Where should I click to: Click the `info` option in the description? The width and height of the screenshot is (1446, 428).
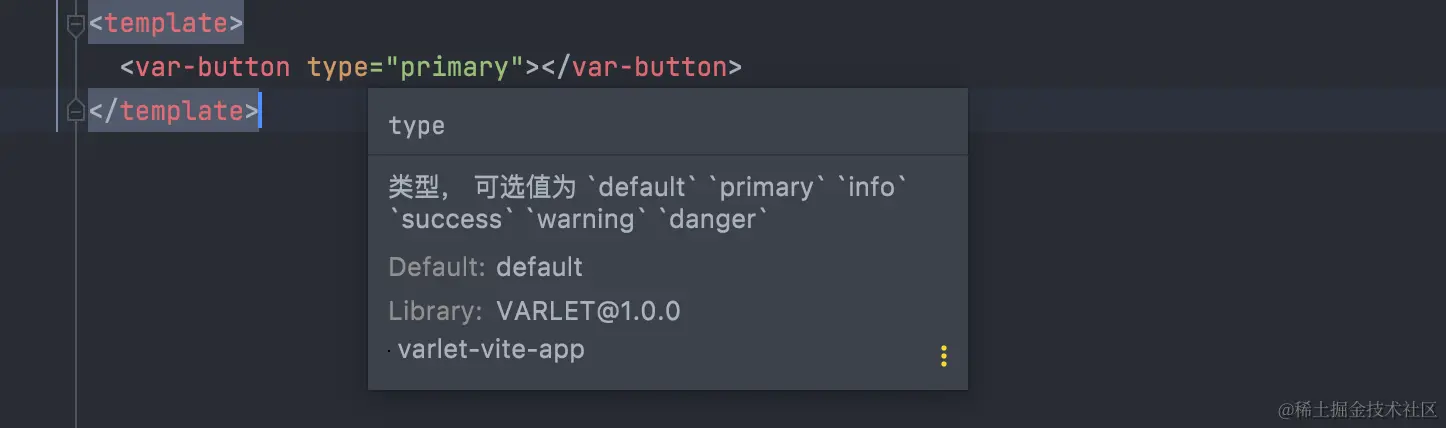point(872,187)
